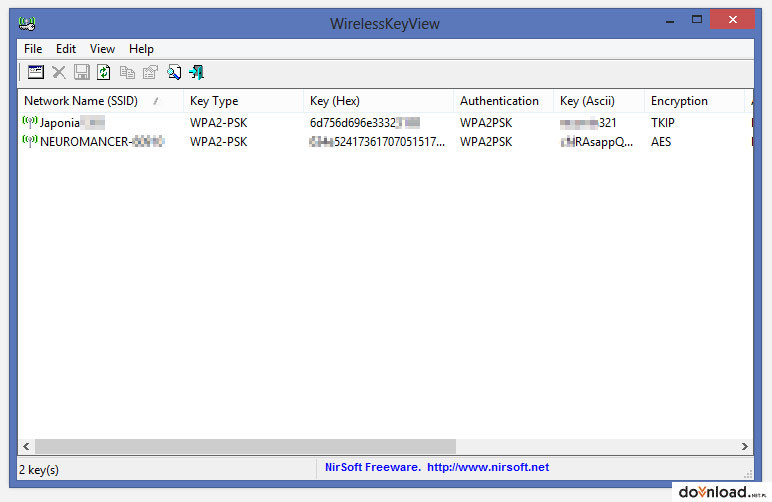This screenshot has width=772, height=502.
Task: Sort by Encryption column header
Action: point(694,101)
